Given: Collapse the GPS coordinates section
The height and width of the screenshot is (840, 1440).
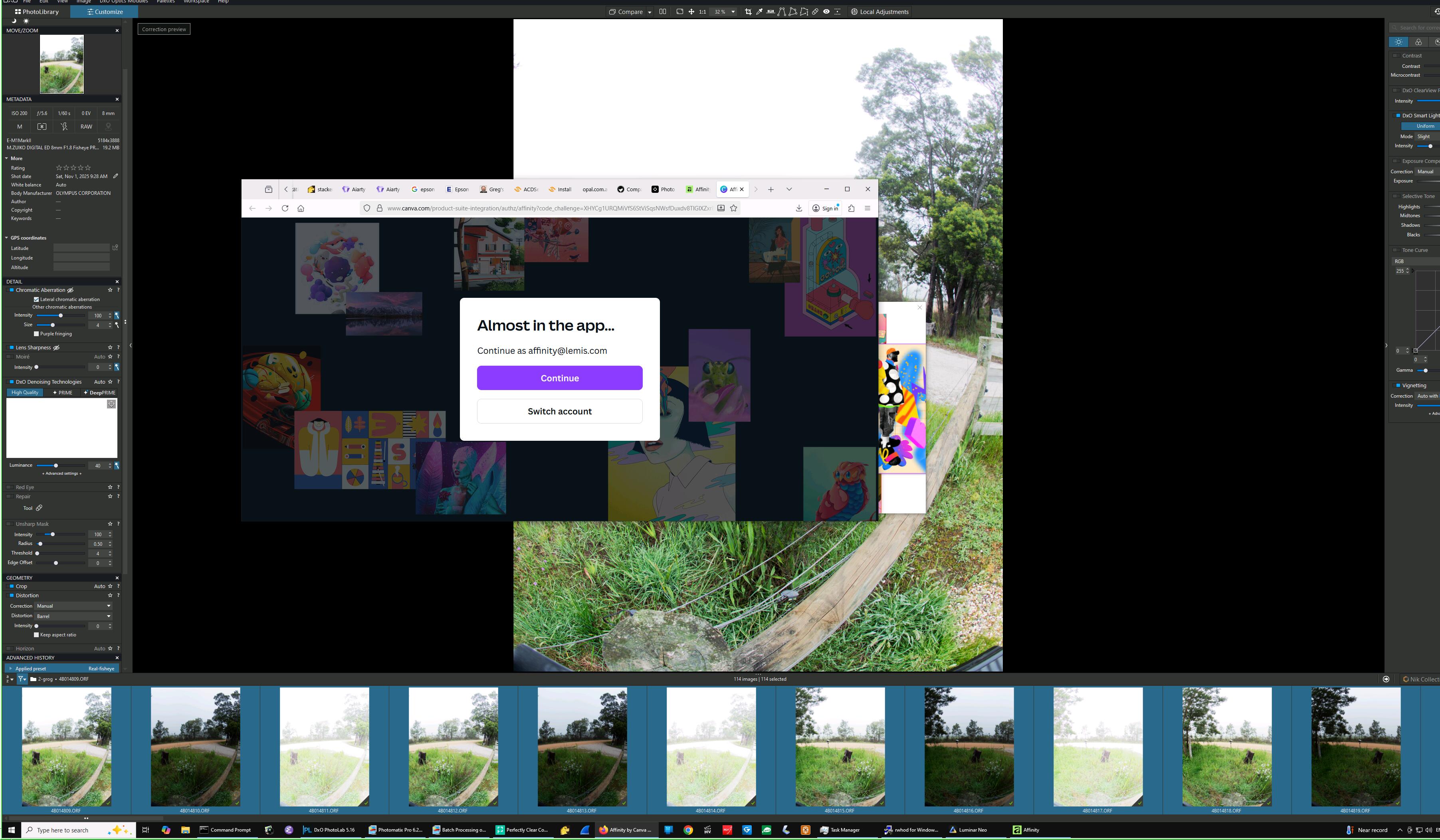Looking at the screenshot, I should (x=7, y=238).
